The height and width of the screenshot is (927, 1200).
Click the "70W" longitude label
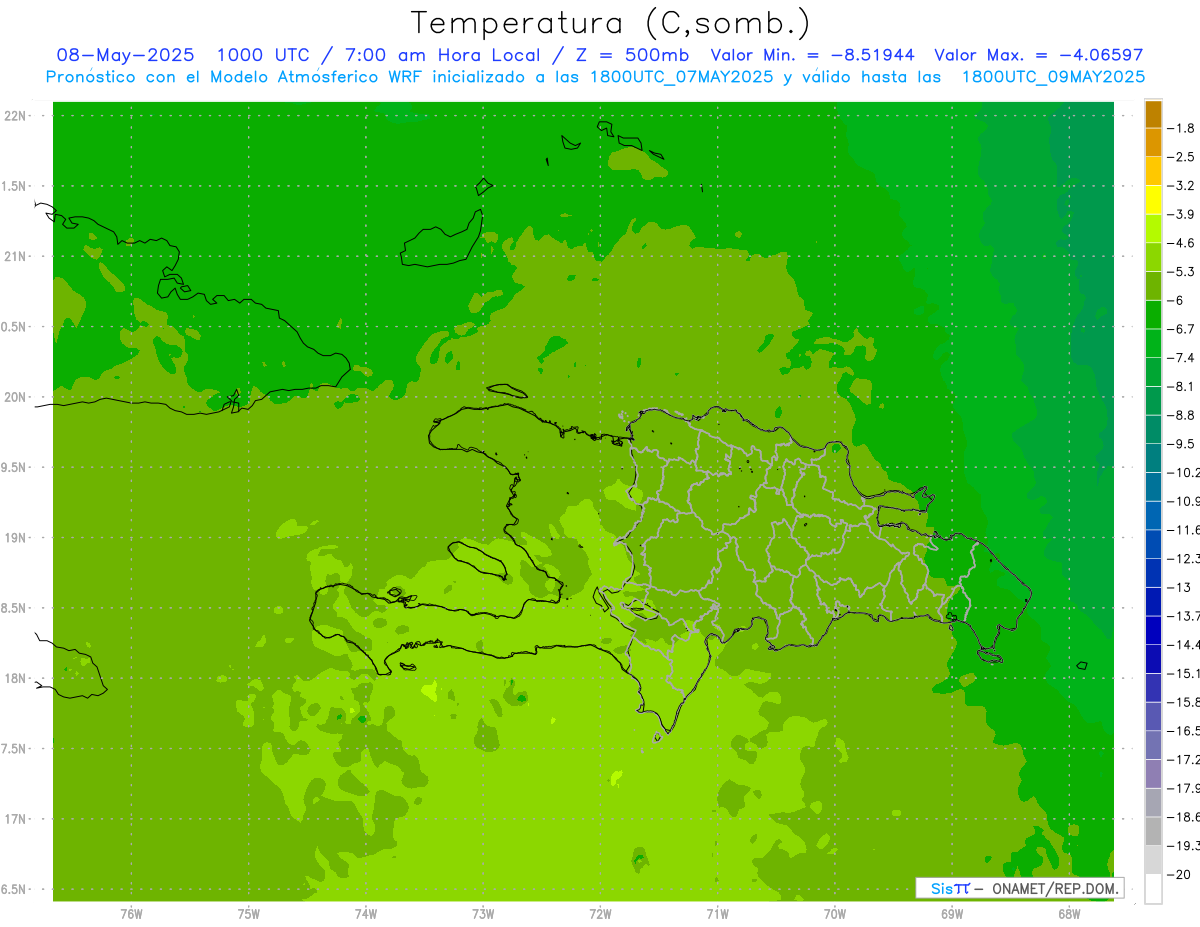coord(835,914)
